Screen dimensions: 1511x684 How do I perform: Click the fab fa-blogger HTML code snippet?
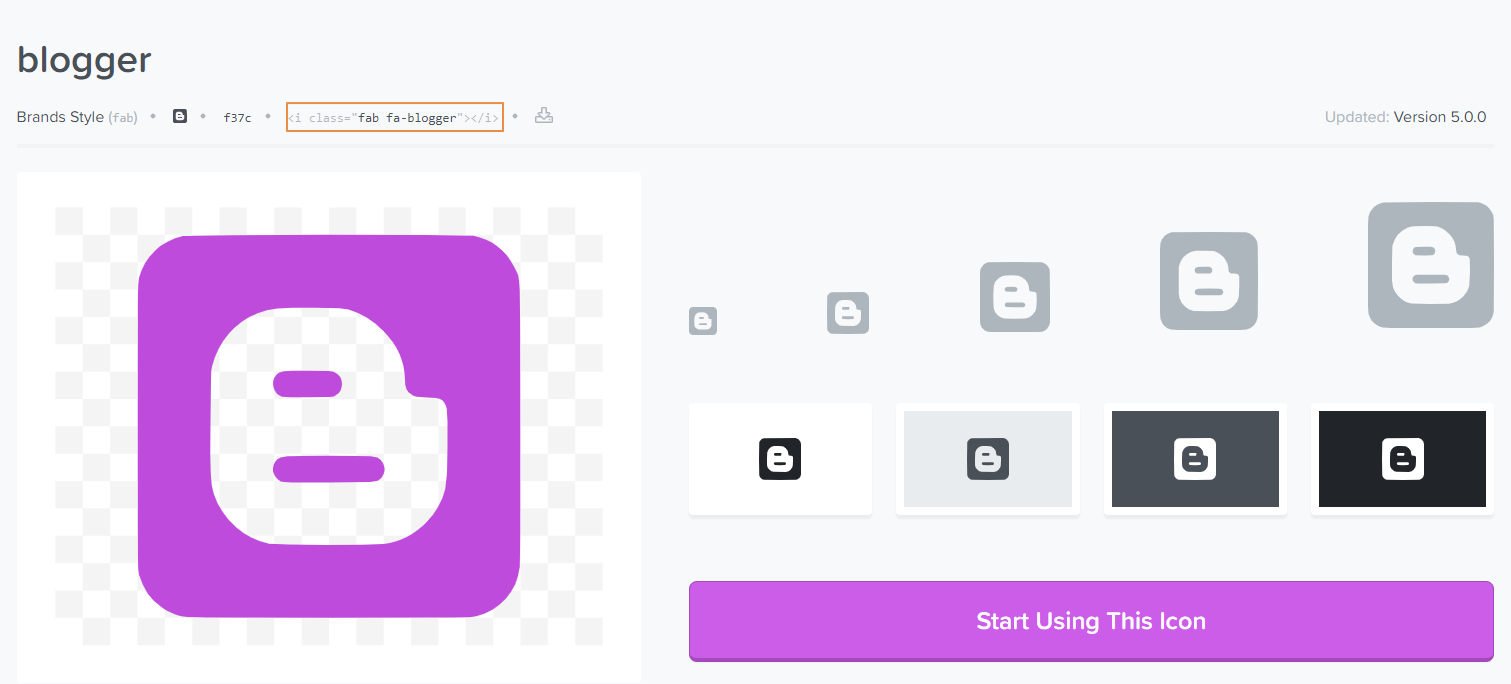coord(394,117)
